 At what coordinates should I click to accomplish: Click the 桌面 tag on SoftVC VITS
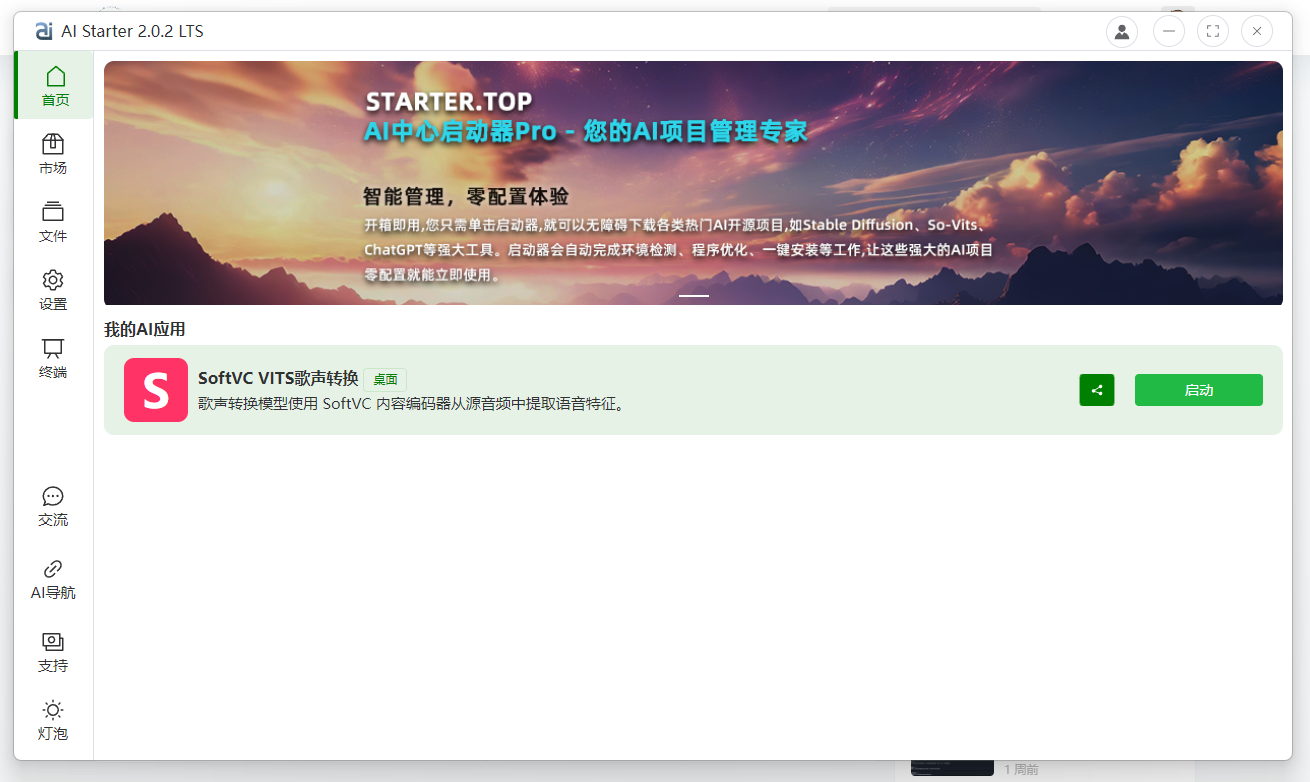point(385,379)
